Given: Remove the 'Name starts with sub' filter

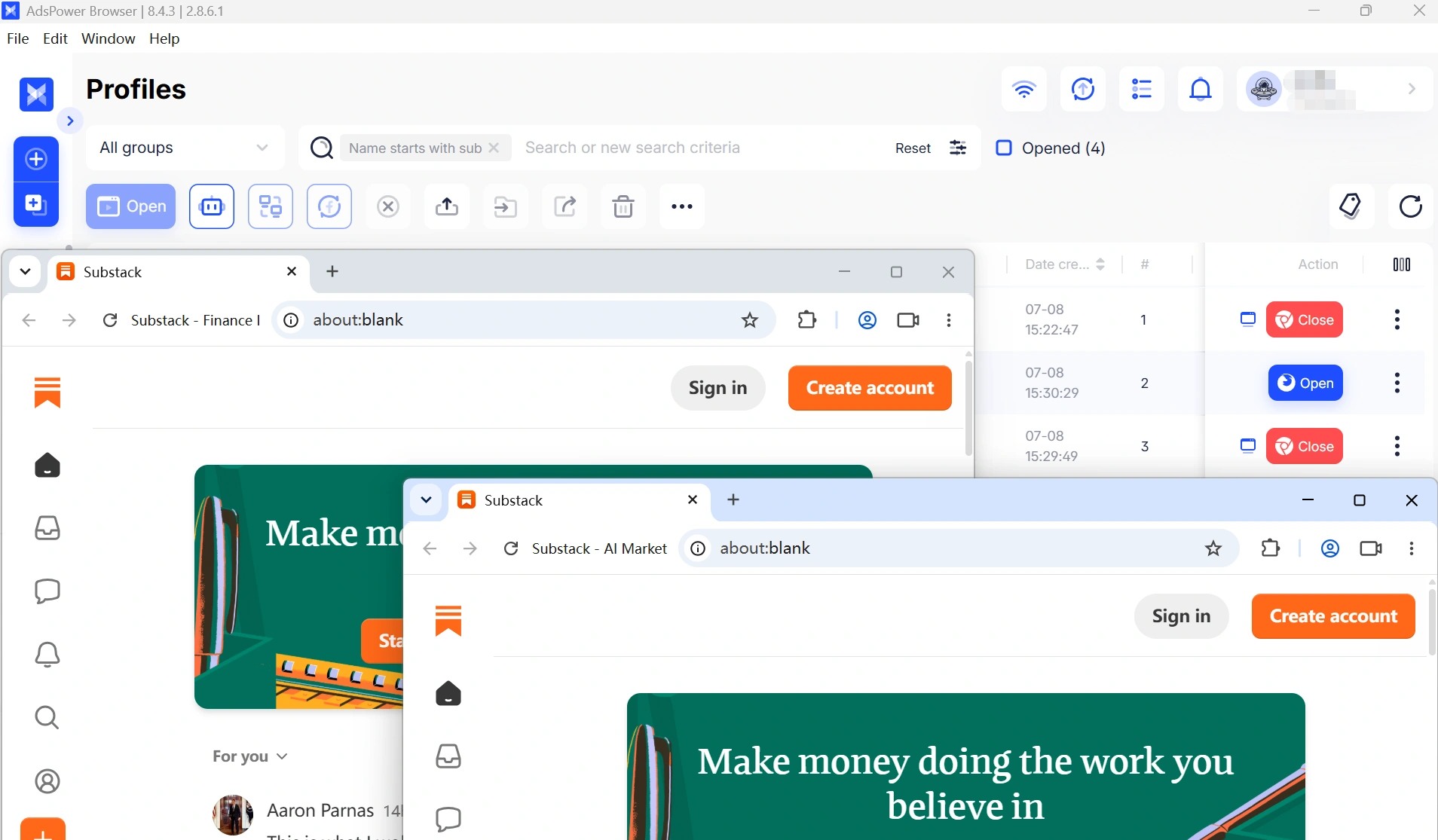Looking at the screenshot, I should tap(494, 148).
